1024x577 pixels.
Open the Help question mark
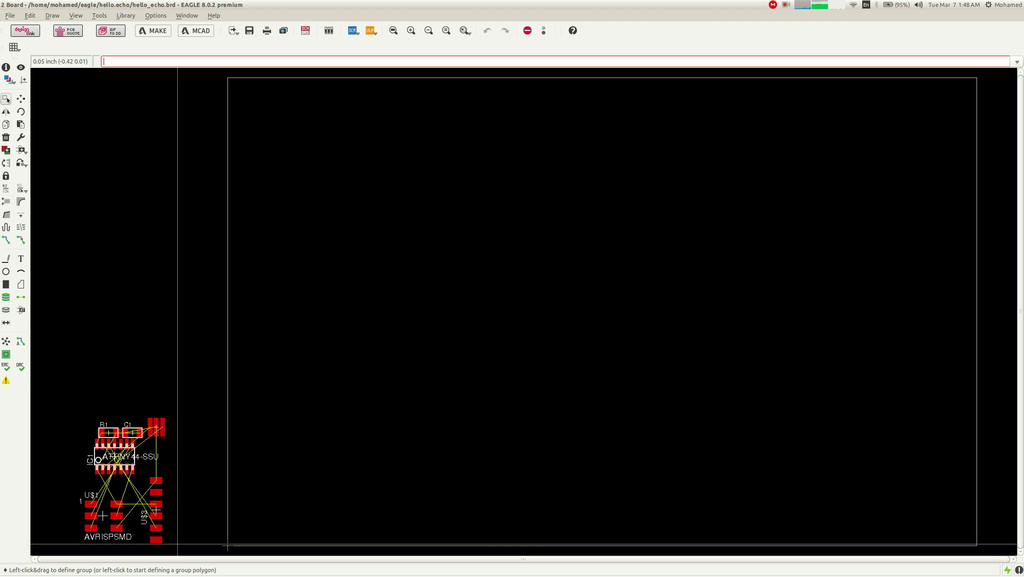click(573, 31)
